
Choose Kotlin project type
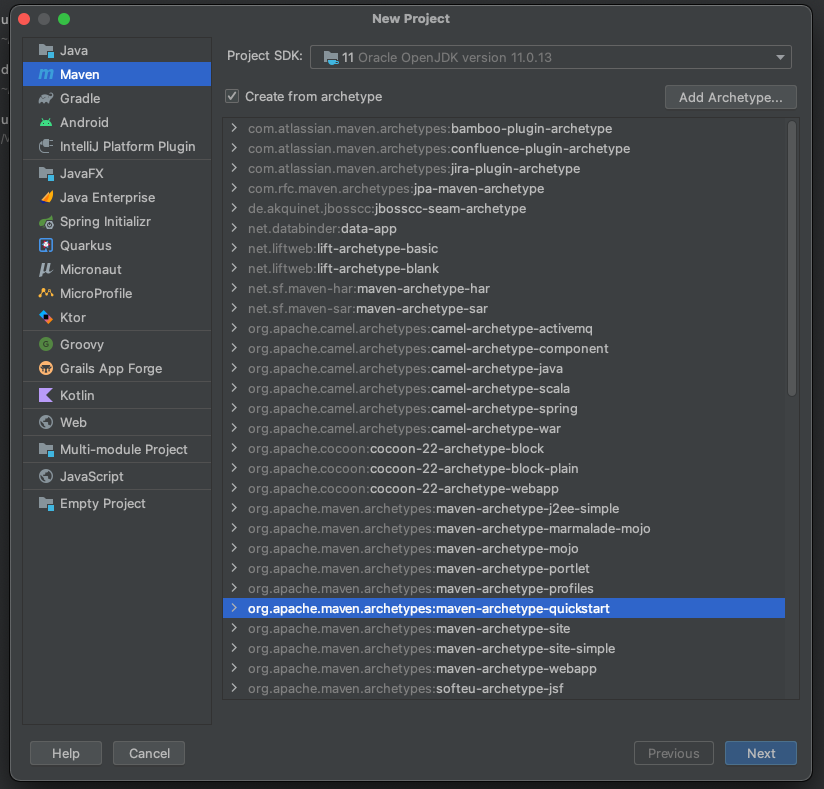(117, 395)
